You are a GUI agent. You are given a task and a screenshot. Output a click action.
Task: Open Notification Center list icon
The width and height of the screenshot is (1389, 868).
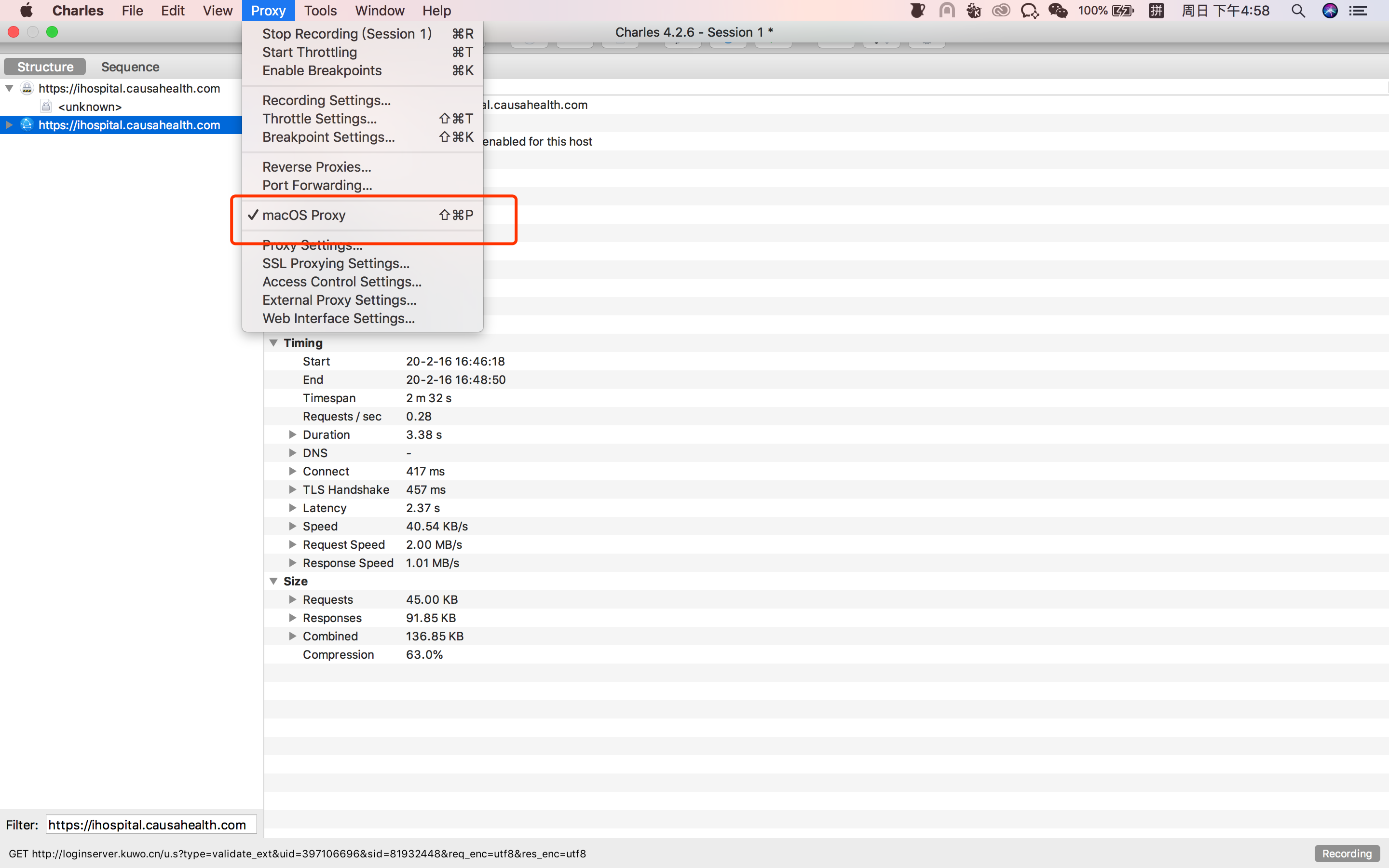[x=1358, y=11]
